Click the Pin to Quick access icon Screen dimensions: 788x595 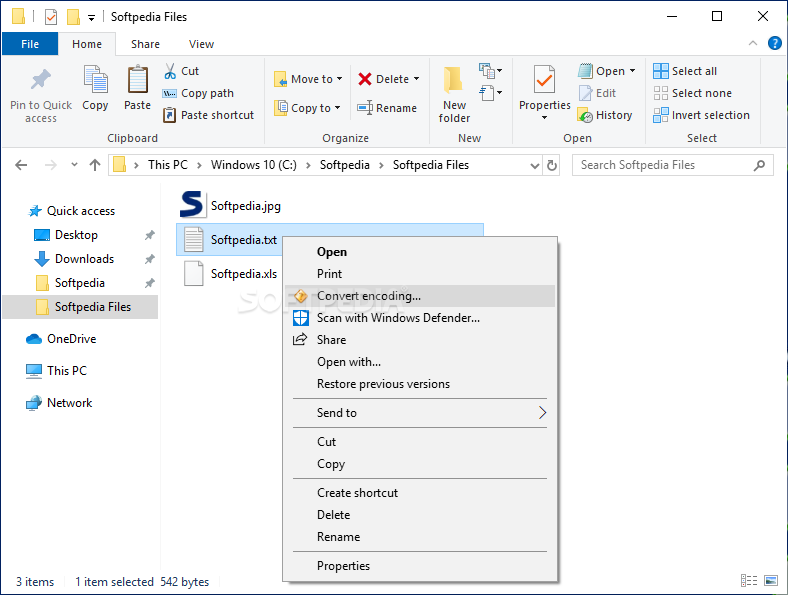pyautogui.click(x=41, y=79)
